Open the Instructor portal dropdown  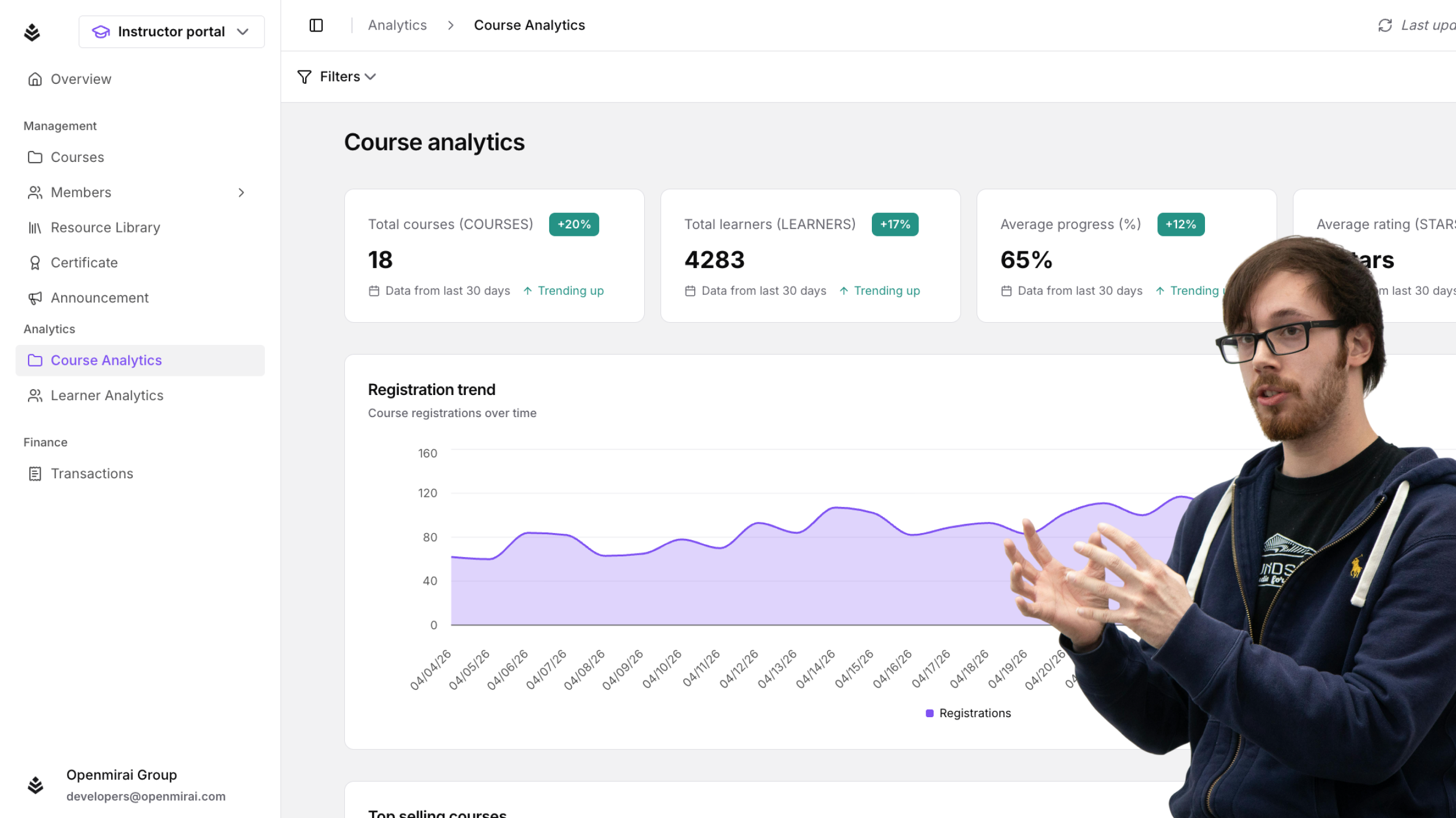(x=171, y=31)
